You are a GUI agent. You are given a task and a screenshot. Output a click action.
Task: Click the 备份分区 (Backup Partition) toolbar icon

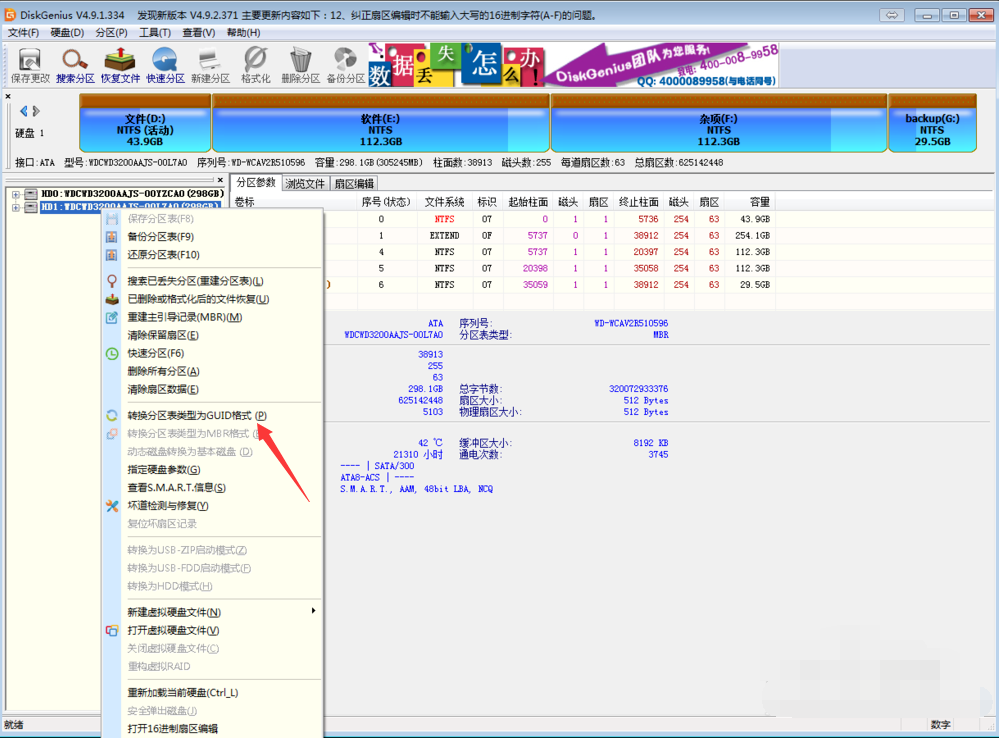tap(345, 65)
